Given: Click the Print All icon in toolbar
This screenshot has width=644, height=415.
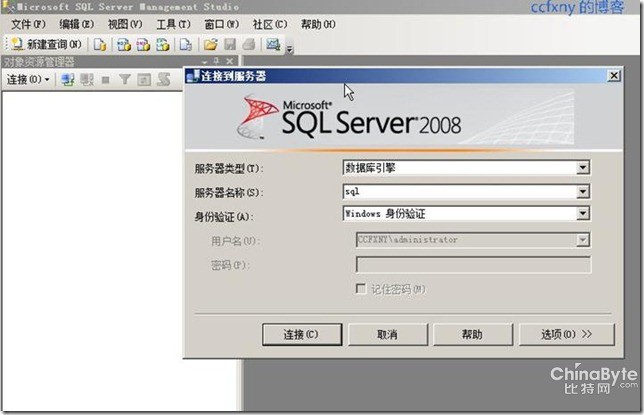Looking at the screenshot, I should pyautogui.click(x=248, y=44).
